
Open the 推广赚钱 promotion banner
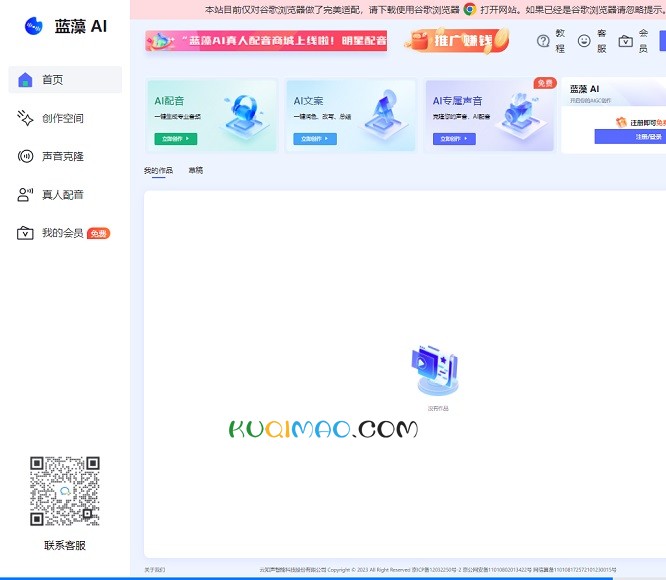click(x=457, y=40)
